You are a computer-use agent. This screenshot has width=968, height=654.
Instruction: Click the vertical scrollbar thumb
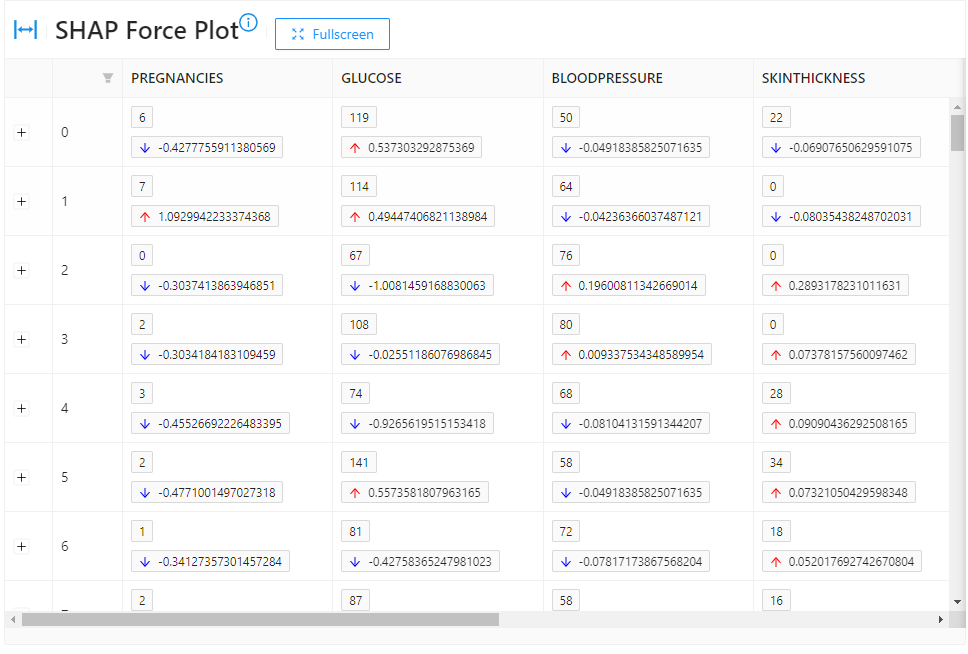pyautogui.click(x=957, y=132)
